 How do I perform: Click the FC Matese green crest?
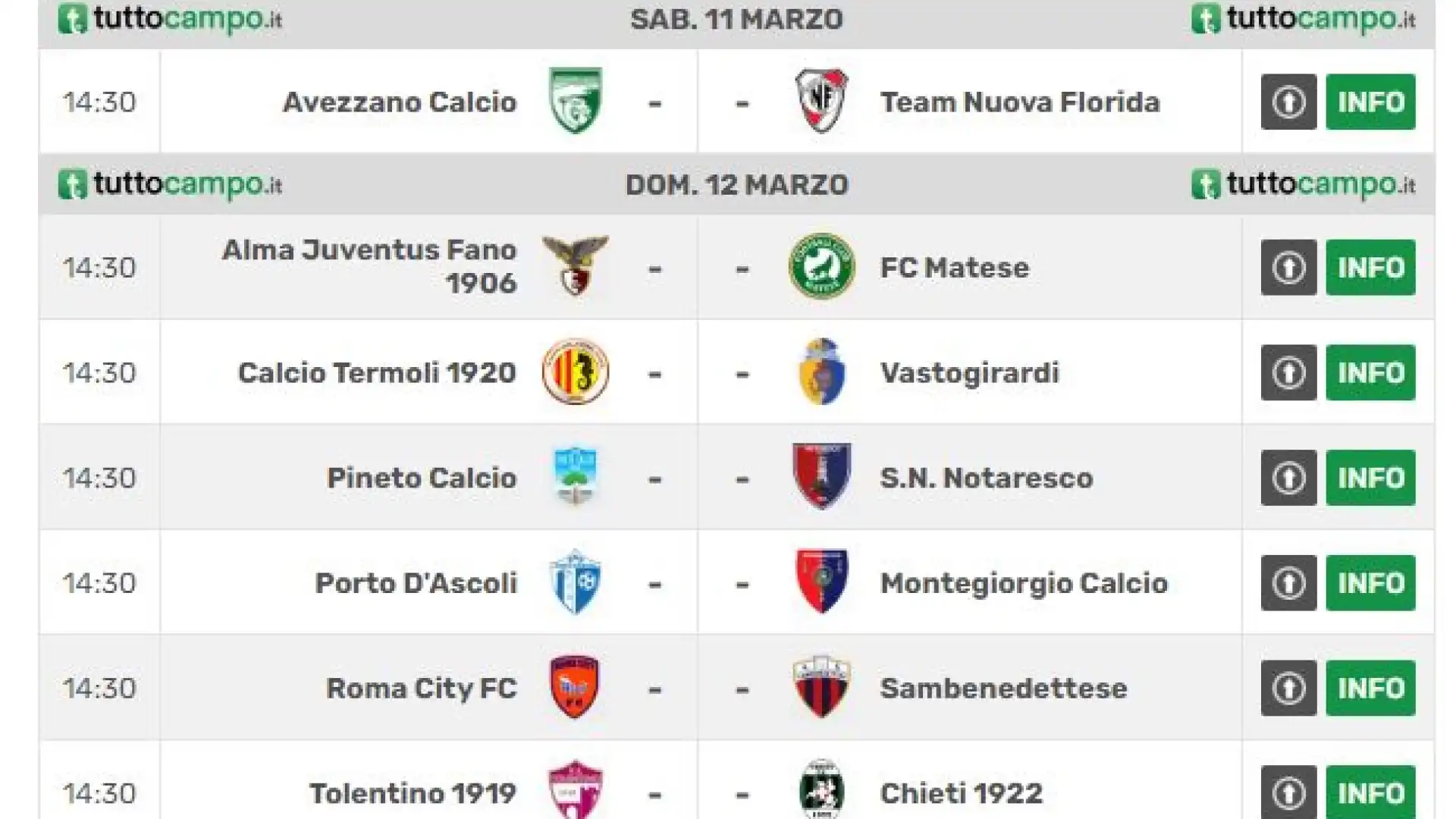click(822, 266)
